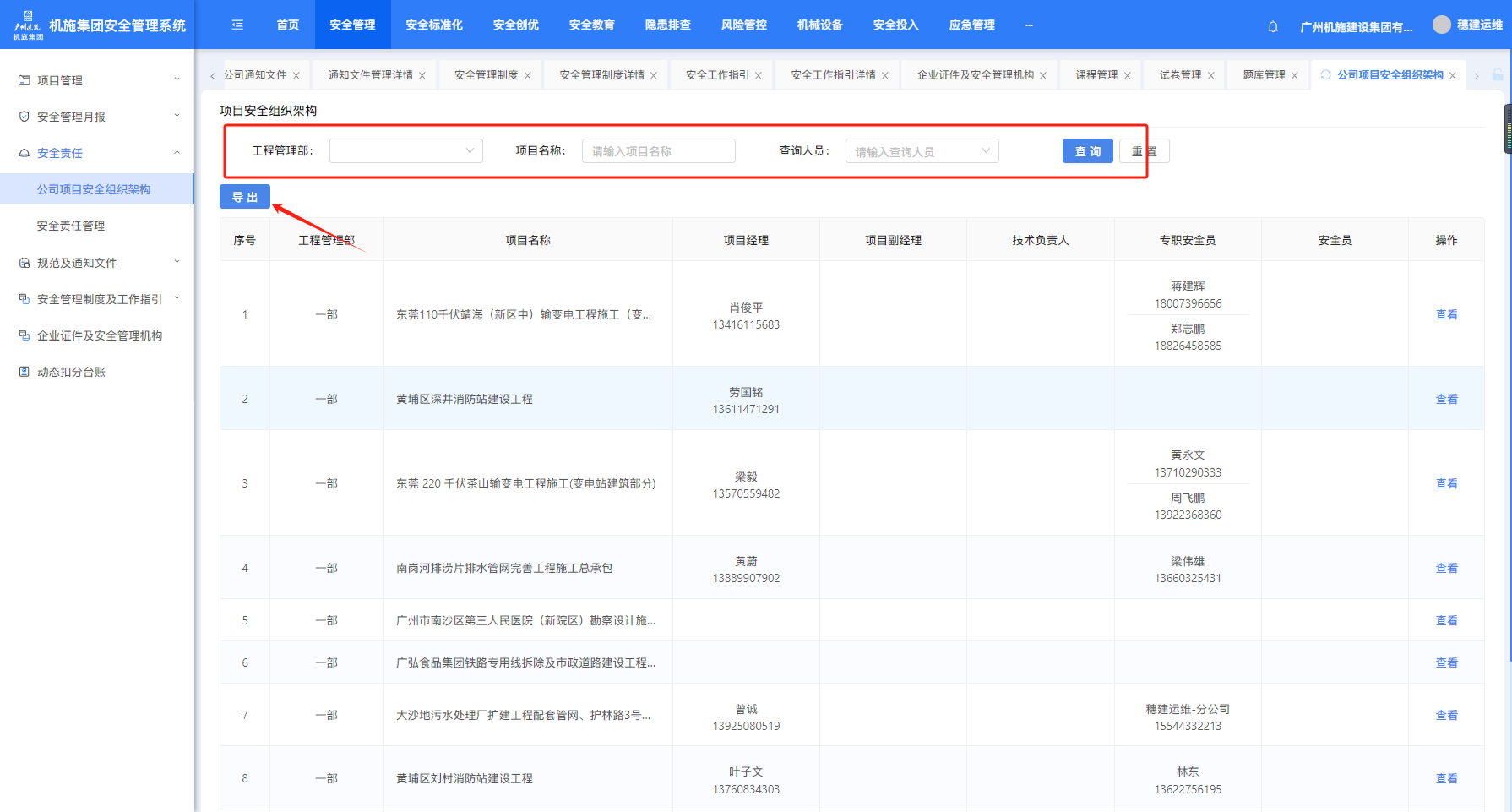Click the notification bell icon

1273,26
